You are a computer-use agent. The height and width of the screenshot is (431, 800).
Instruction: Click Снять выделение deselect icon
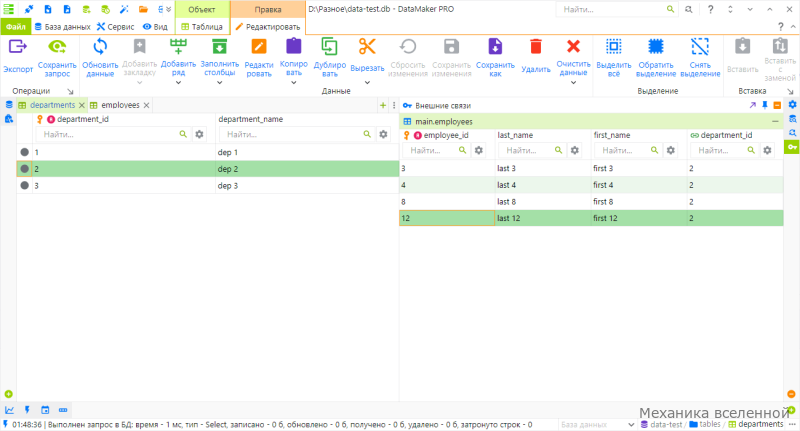[700, 46]
